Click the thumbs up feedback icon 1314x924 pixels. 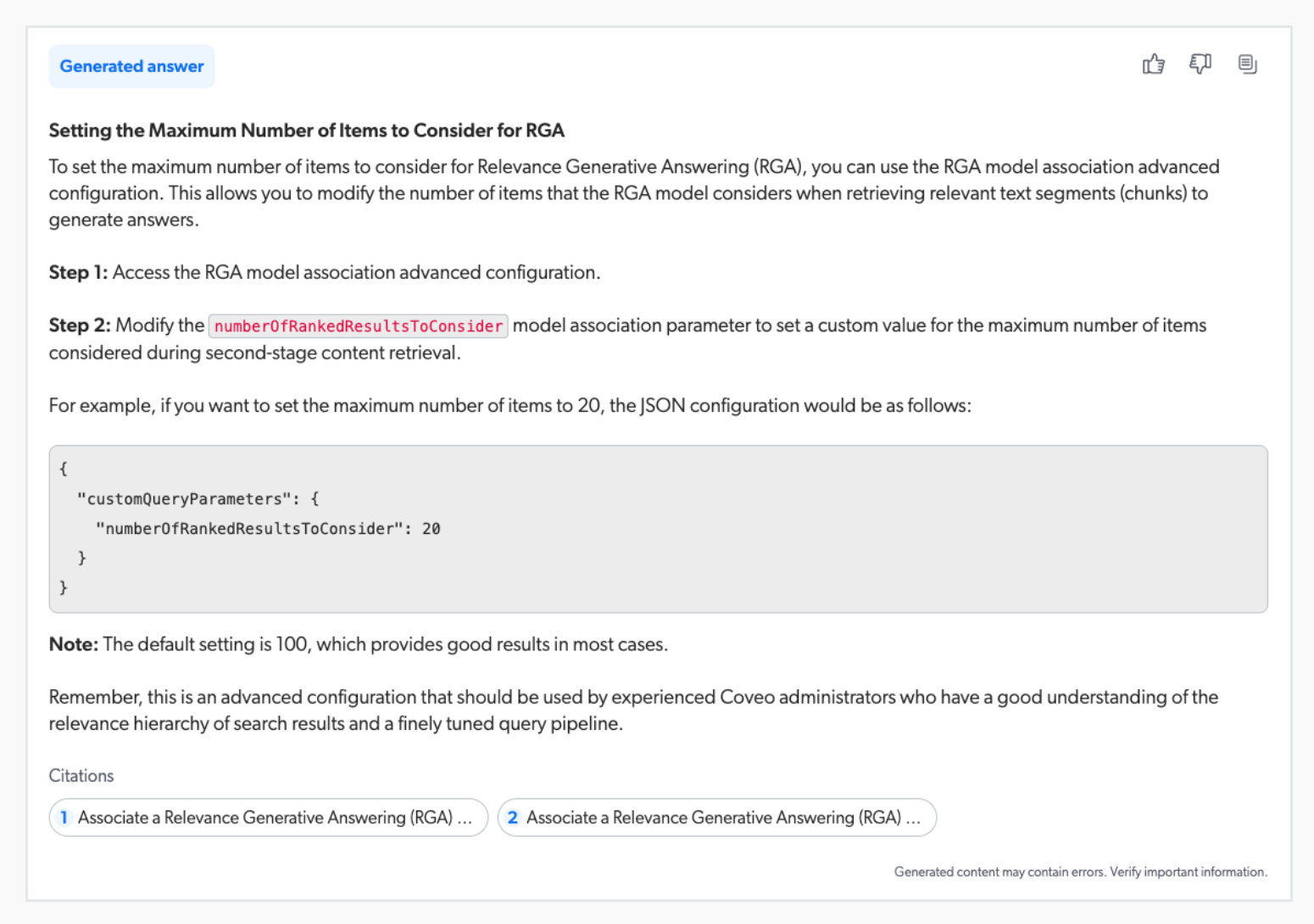coord(1153,64)
